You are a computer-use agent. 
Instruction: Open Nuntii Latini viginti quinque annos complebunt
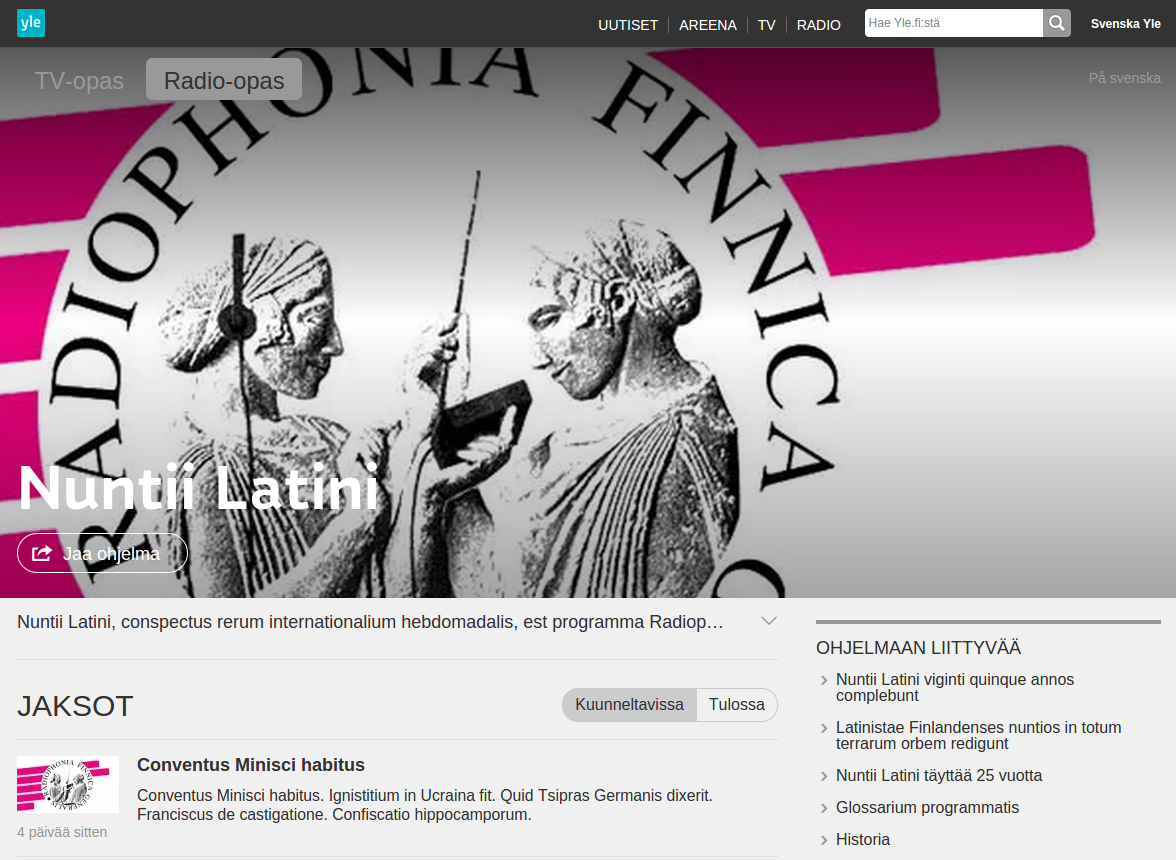[955, 688]
